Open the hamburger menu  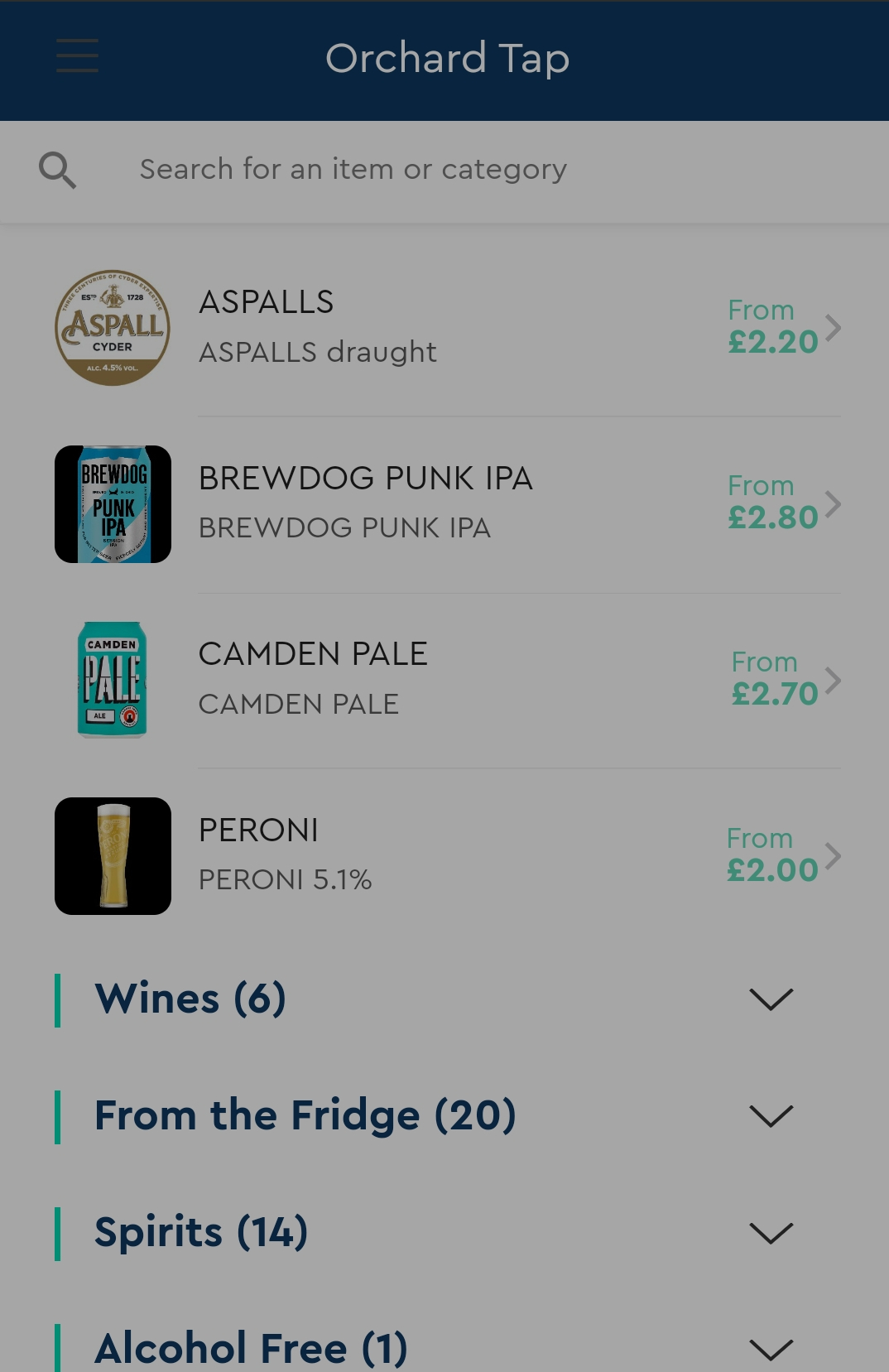click(x=77, y=56)
